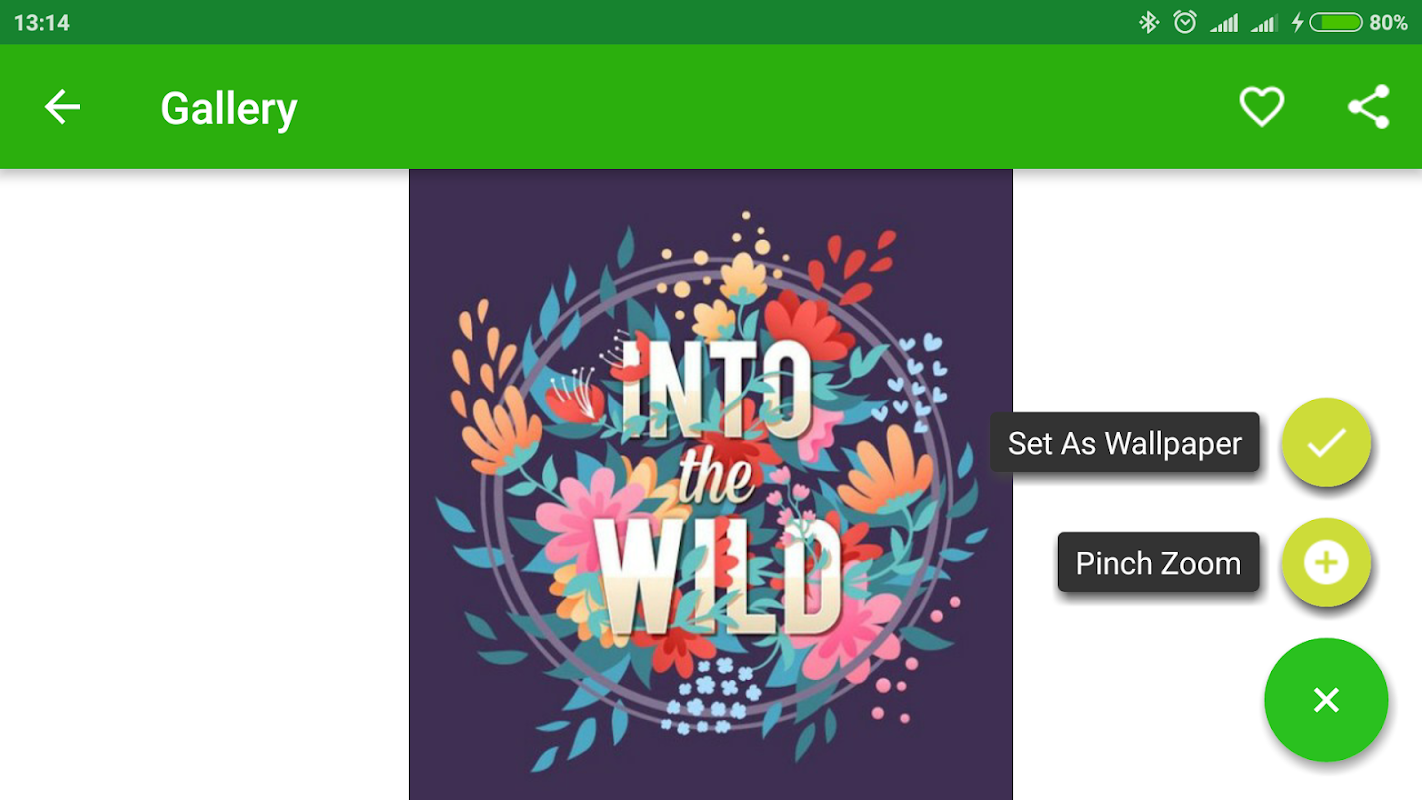Screen dimensions: 1422x800
Task: Tap the alarm clock status icon
Action: [x=1185, y=22]
